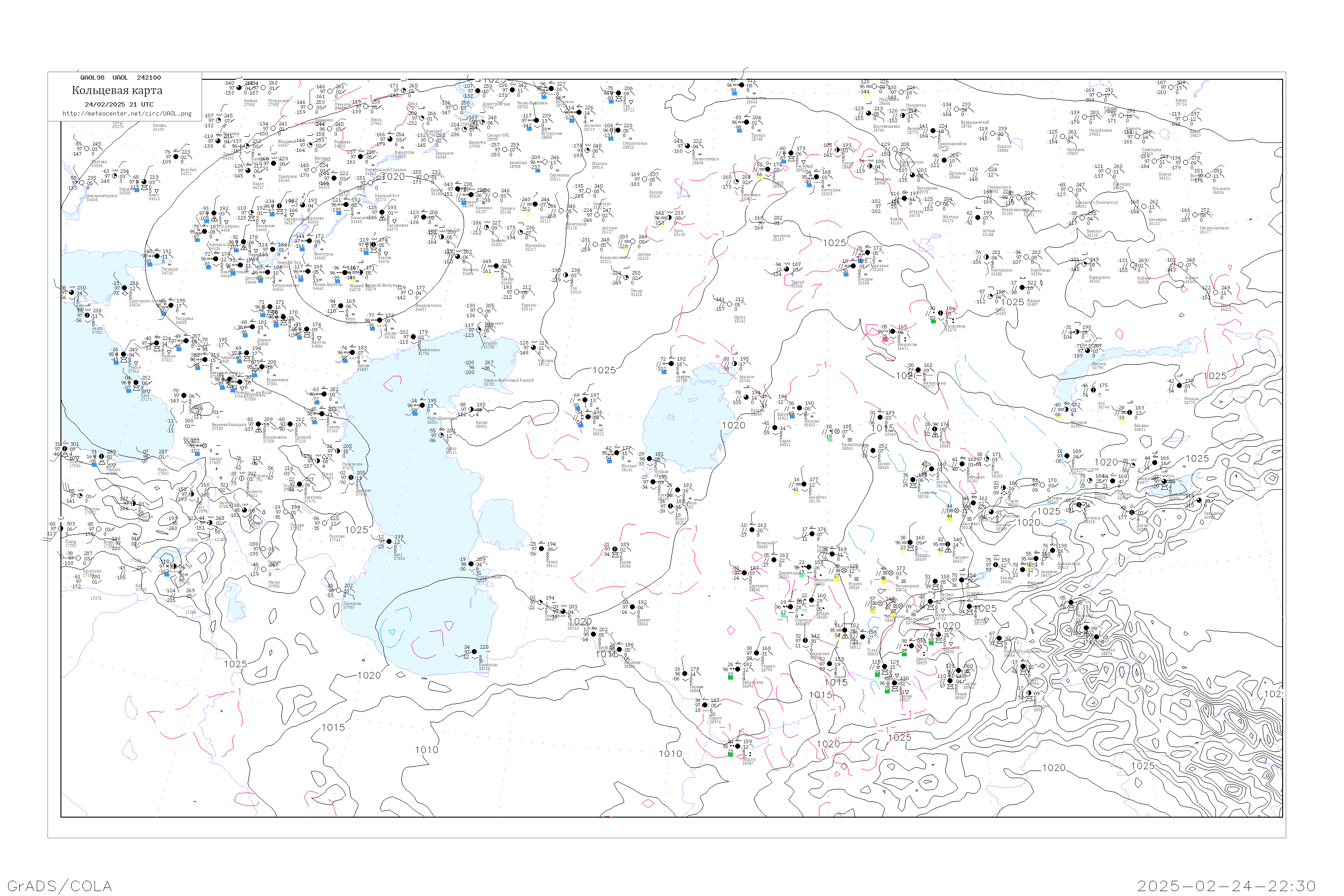This screenshot has height=896, width=1344.
Task: Click the meteocenter.net UAOL.png URL text
Action: point(127,114)
